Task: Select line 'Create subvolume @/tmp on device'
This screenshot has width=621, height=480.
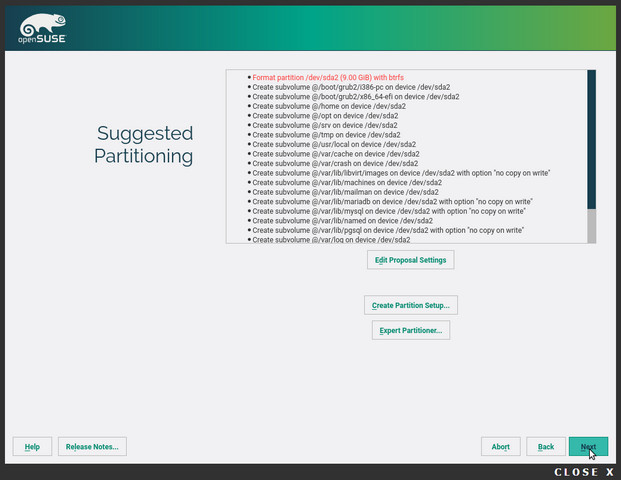Action: pos(326,135)
